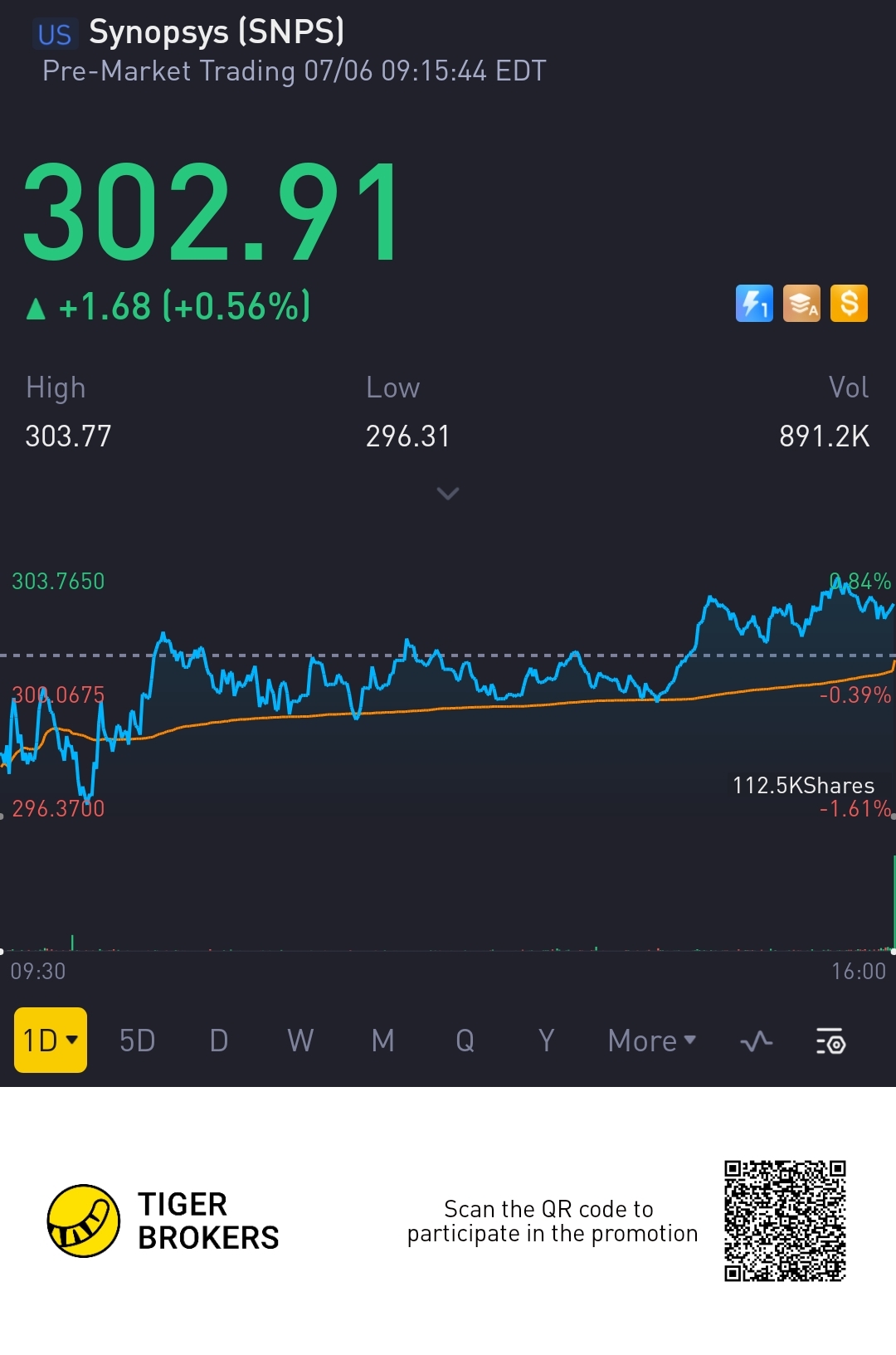Tap the US market badge

click(55, 35)
